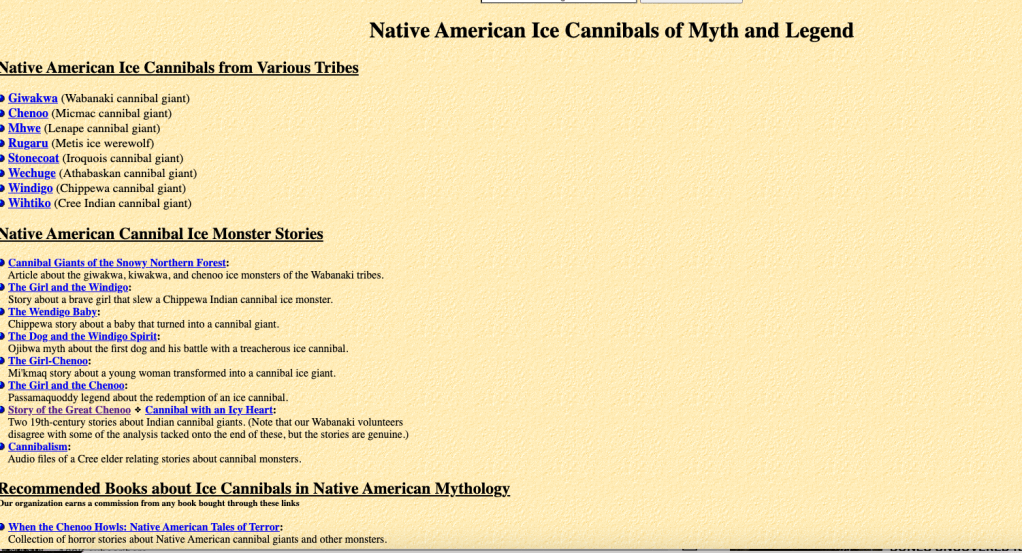Screen dimensions: 1022x553
Task: Open Story of the Great Chenoo
Action: [69, 410]
